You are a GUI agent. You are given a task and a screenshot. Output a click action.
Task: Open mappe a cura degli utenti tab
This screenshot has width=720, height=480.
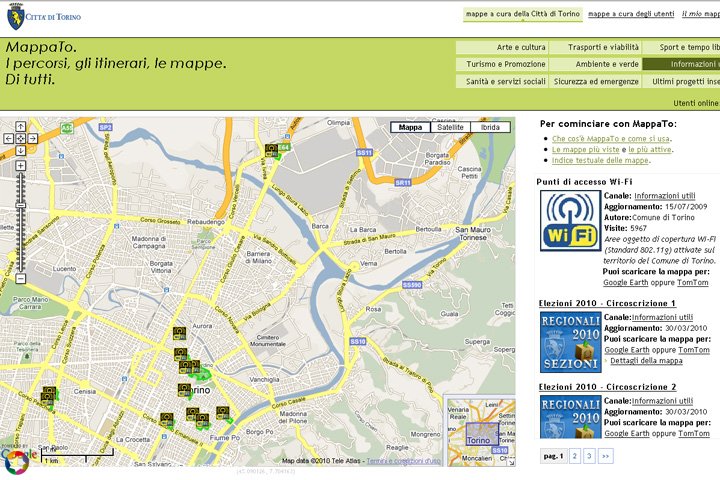[x=630, y=14]
